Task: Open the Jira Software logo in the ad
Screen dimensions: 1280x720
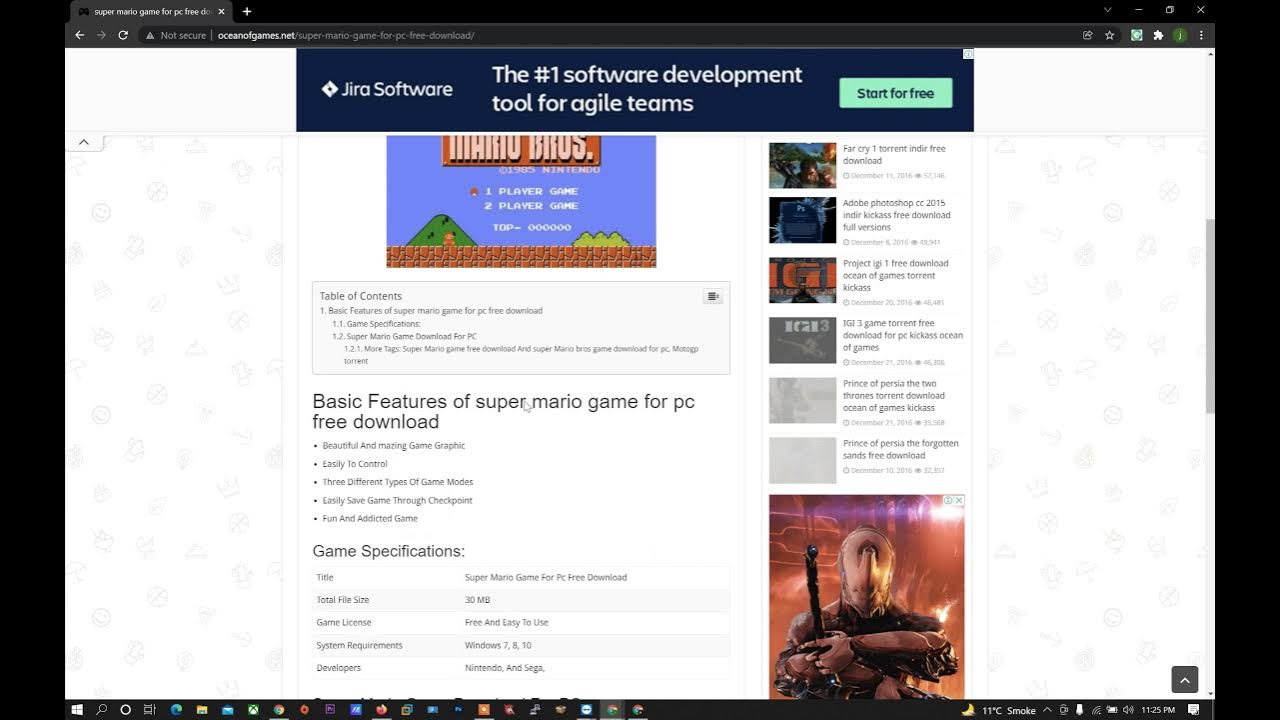Action: coord(386,89)
